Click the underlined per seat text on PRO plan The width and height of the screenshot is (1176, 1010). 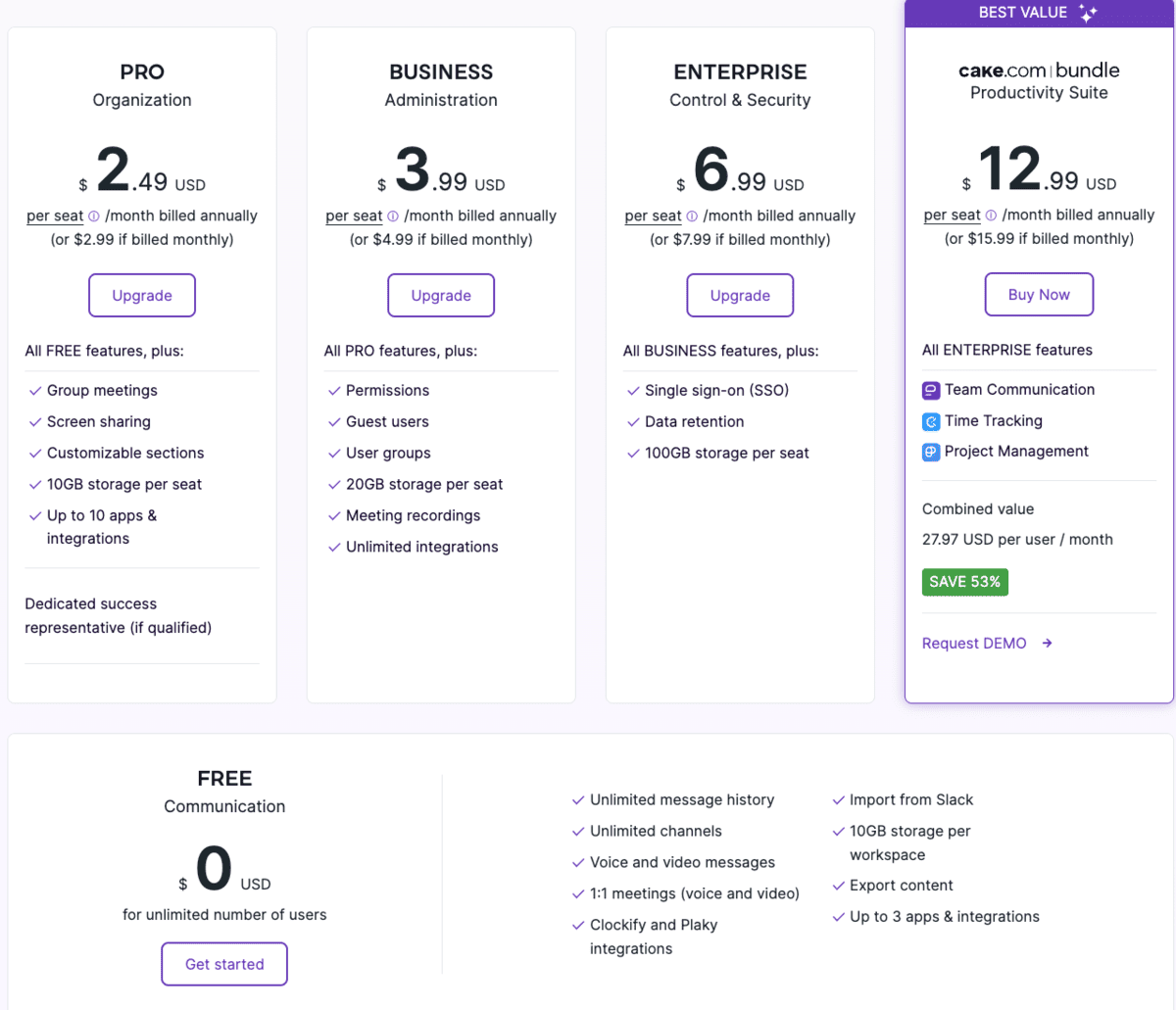[54, 216]
